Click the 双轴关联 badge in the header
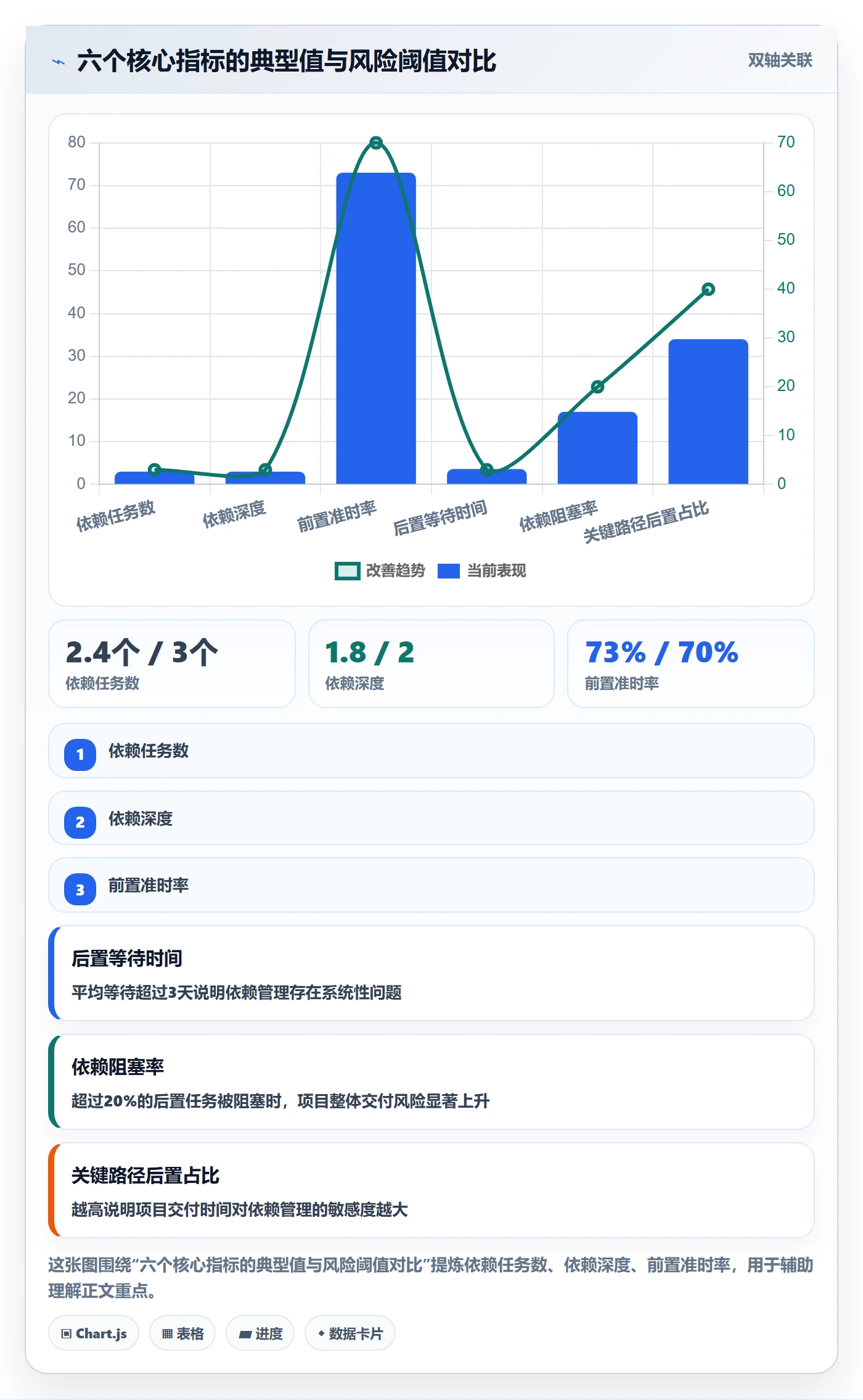The width and height of the screenshot is (863, 1400). coord(780,60)
